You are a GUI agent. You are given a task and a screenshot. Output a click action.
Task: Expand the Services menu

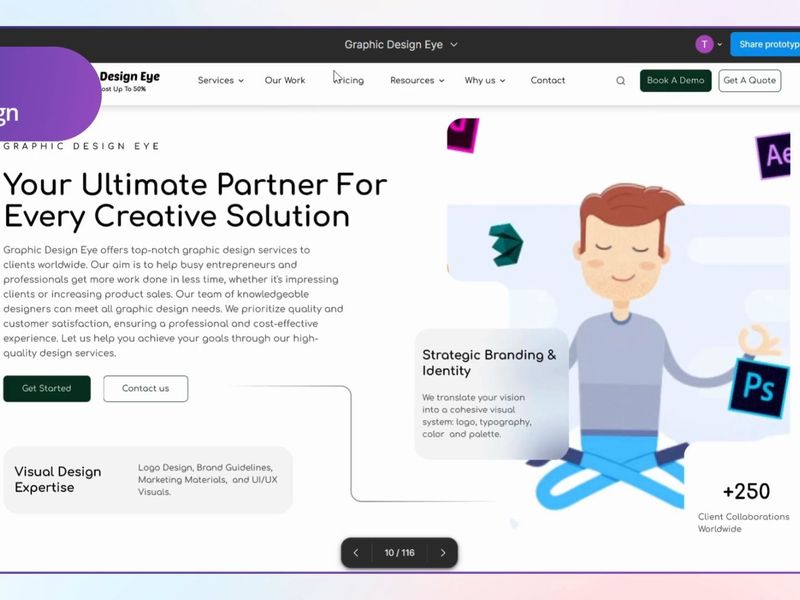point(220,81)
